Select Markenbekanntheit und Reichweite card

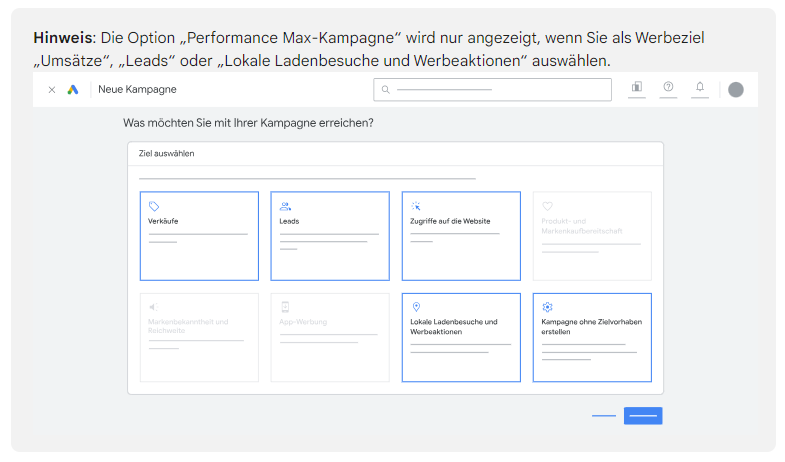pyautogui.click(x=199, y=337)
